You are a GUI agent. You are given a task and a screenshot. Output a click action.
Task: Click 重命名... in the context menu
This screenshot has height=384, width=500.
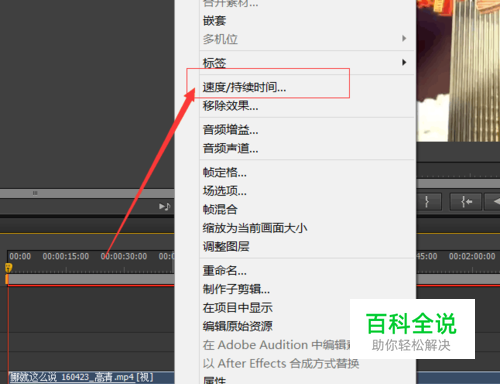(x=225, y=271)
